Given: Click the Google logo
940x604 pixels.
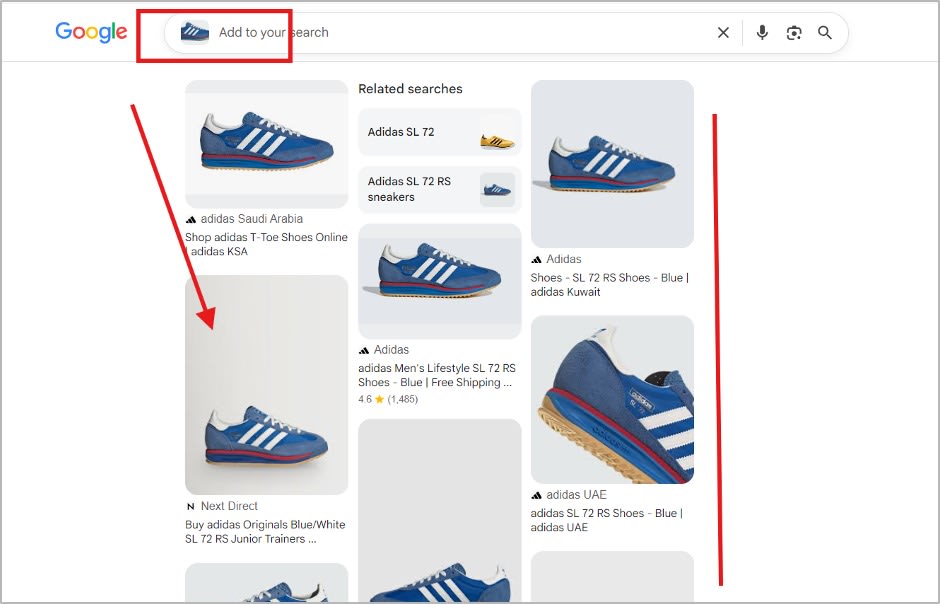Looking at the screenshot, I should tap(91, 32).
